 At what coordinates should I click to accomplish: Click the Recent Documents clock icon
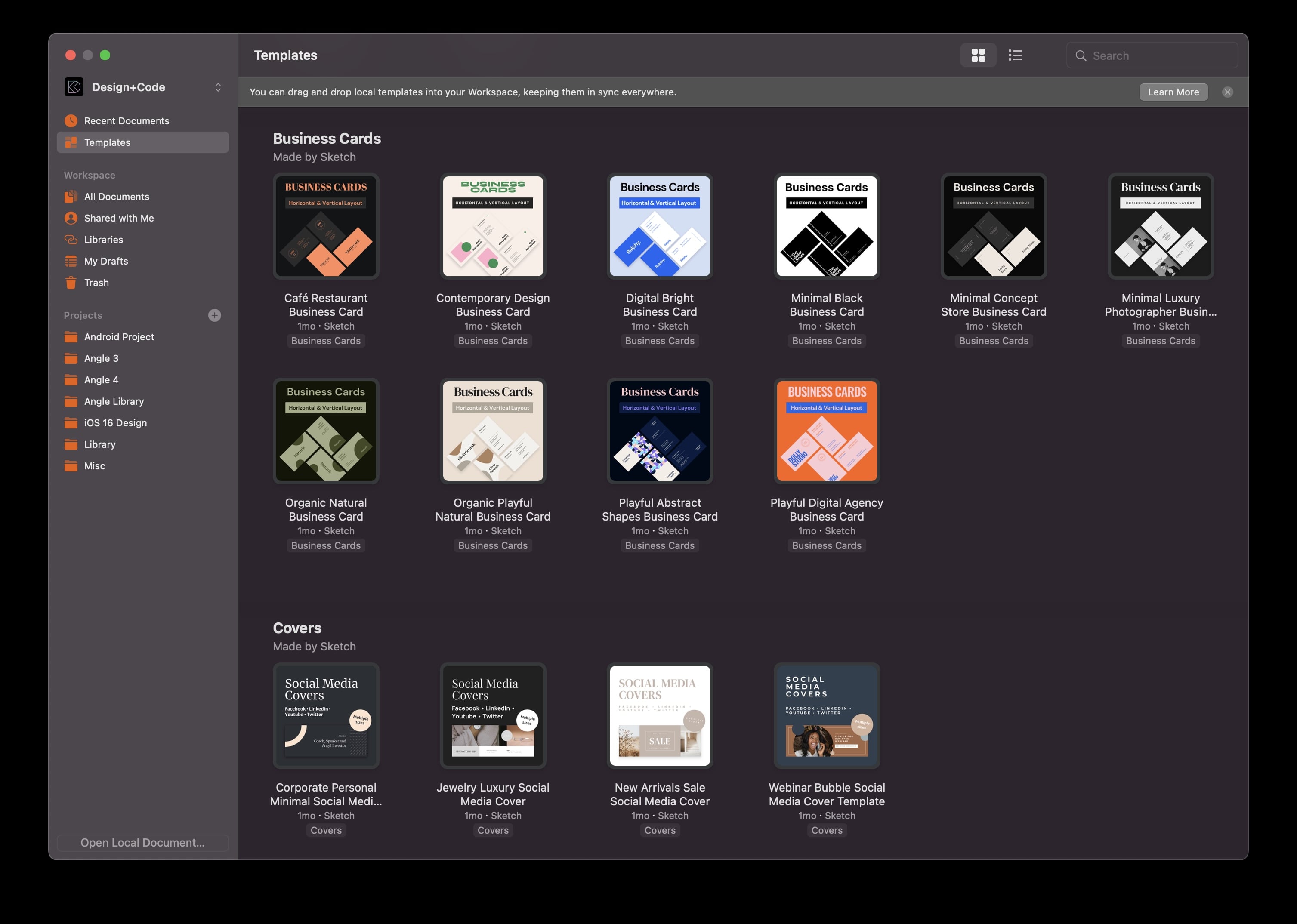tap(71, 120)
